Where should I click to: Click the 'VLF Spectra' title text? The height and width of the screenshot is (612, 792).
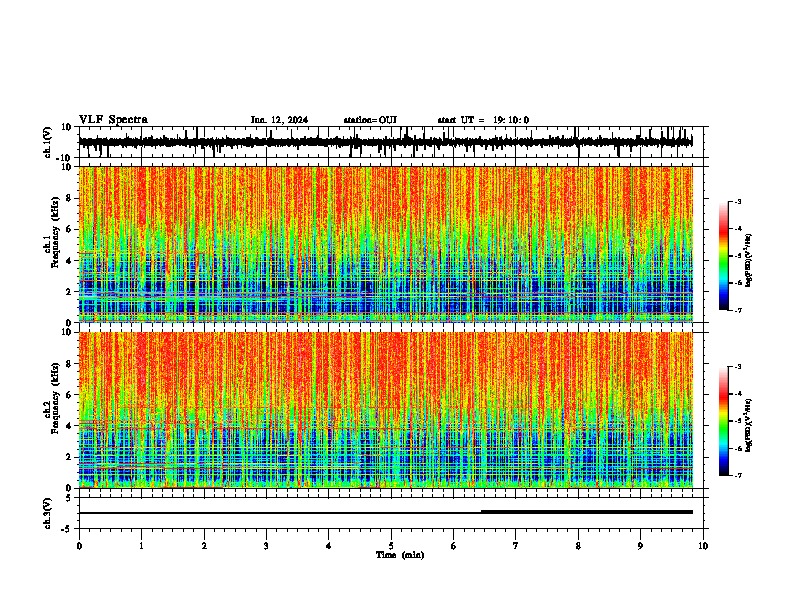pyautogui.click(x=113, y=120)
